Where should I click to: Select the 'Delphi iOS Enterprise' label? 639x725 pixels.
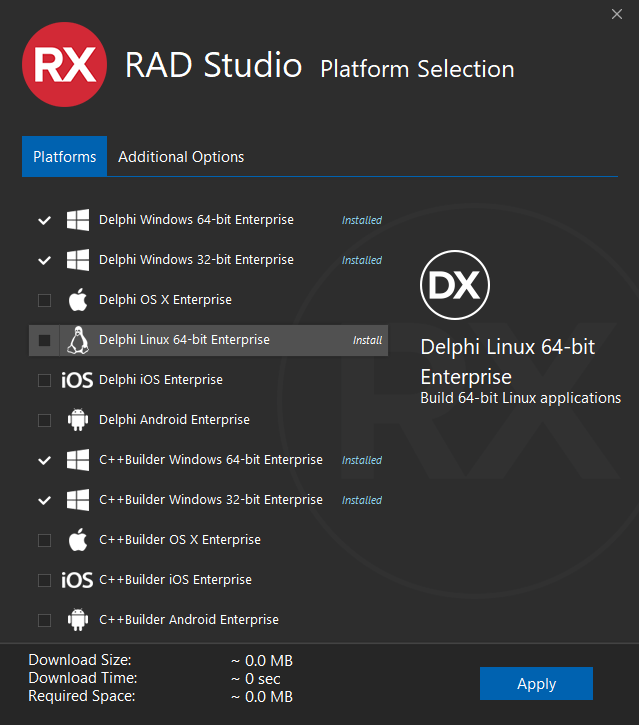tap(161, 380)
